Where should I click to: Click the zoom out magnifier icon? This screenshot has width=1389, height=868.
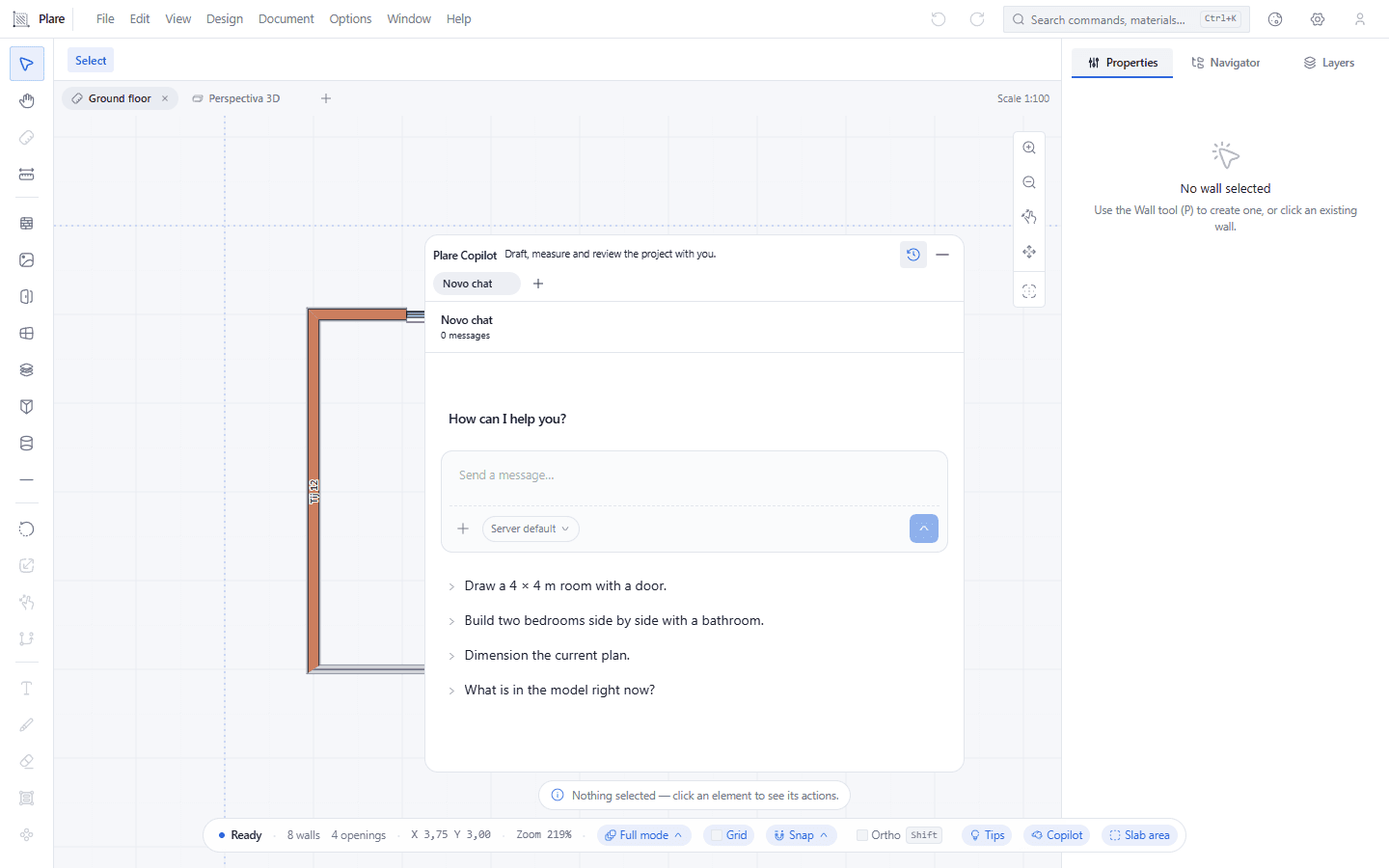coord(1029,182)
